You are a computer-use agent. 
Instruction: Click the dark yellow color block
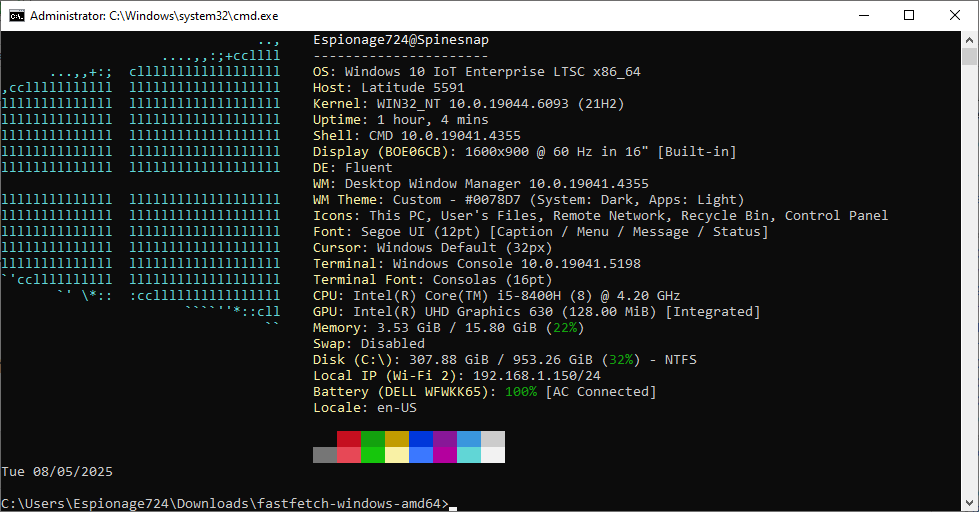397,439
